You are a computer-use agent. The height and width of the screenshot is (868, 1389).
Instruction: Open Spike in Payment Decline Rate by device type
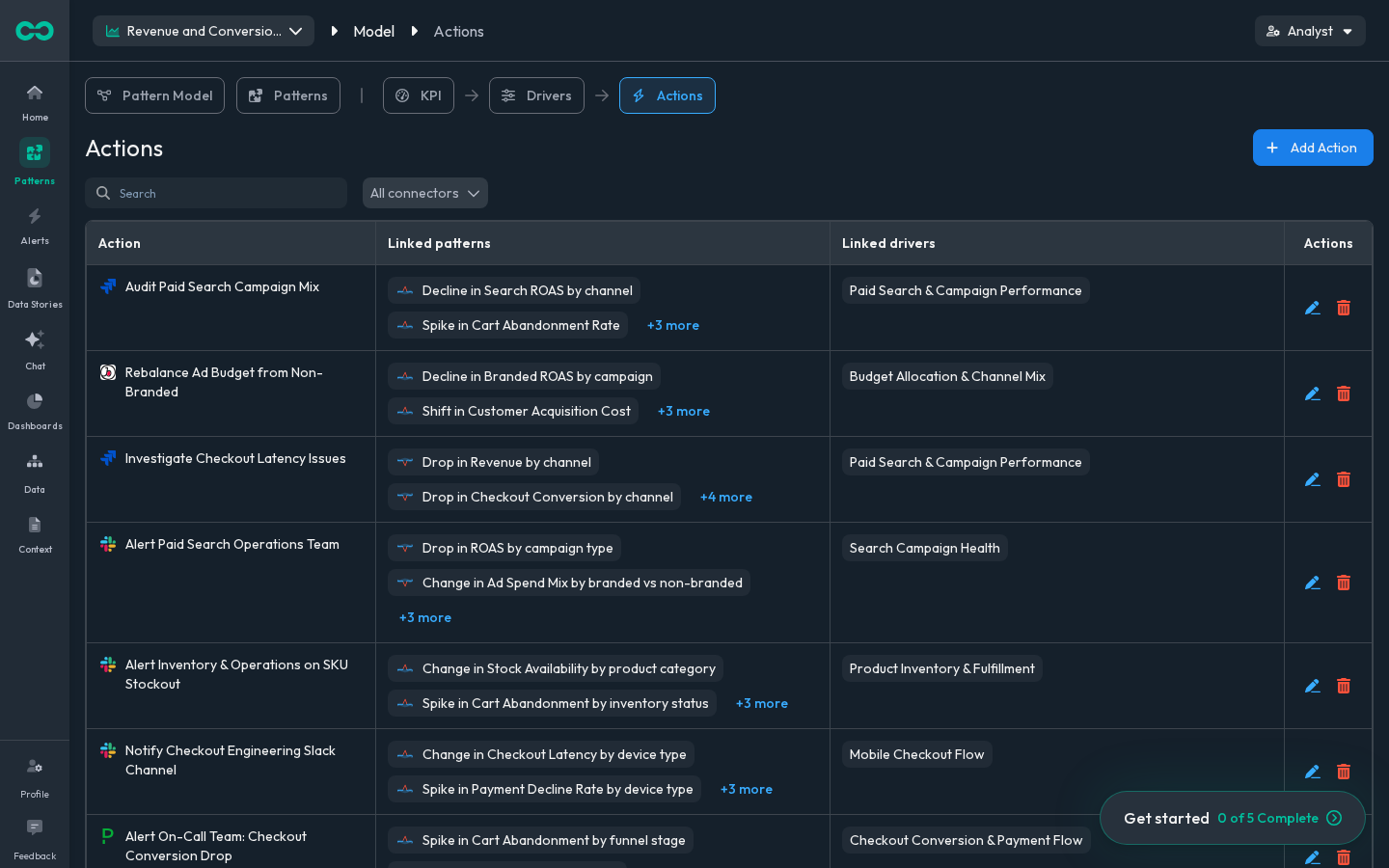tap(544, 789)
